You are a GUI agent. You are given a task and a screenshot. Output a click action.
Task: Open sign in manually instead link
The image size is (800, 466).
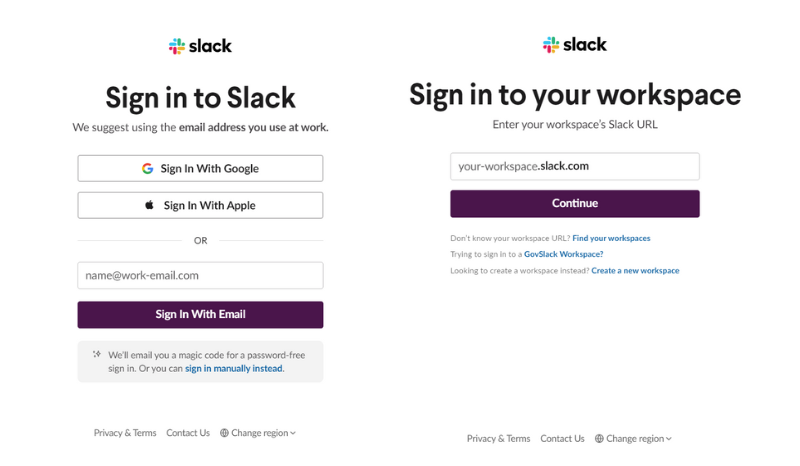tap(234, 369)
